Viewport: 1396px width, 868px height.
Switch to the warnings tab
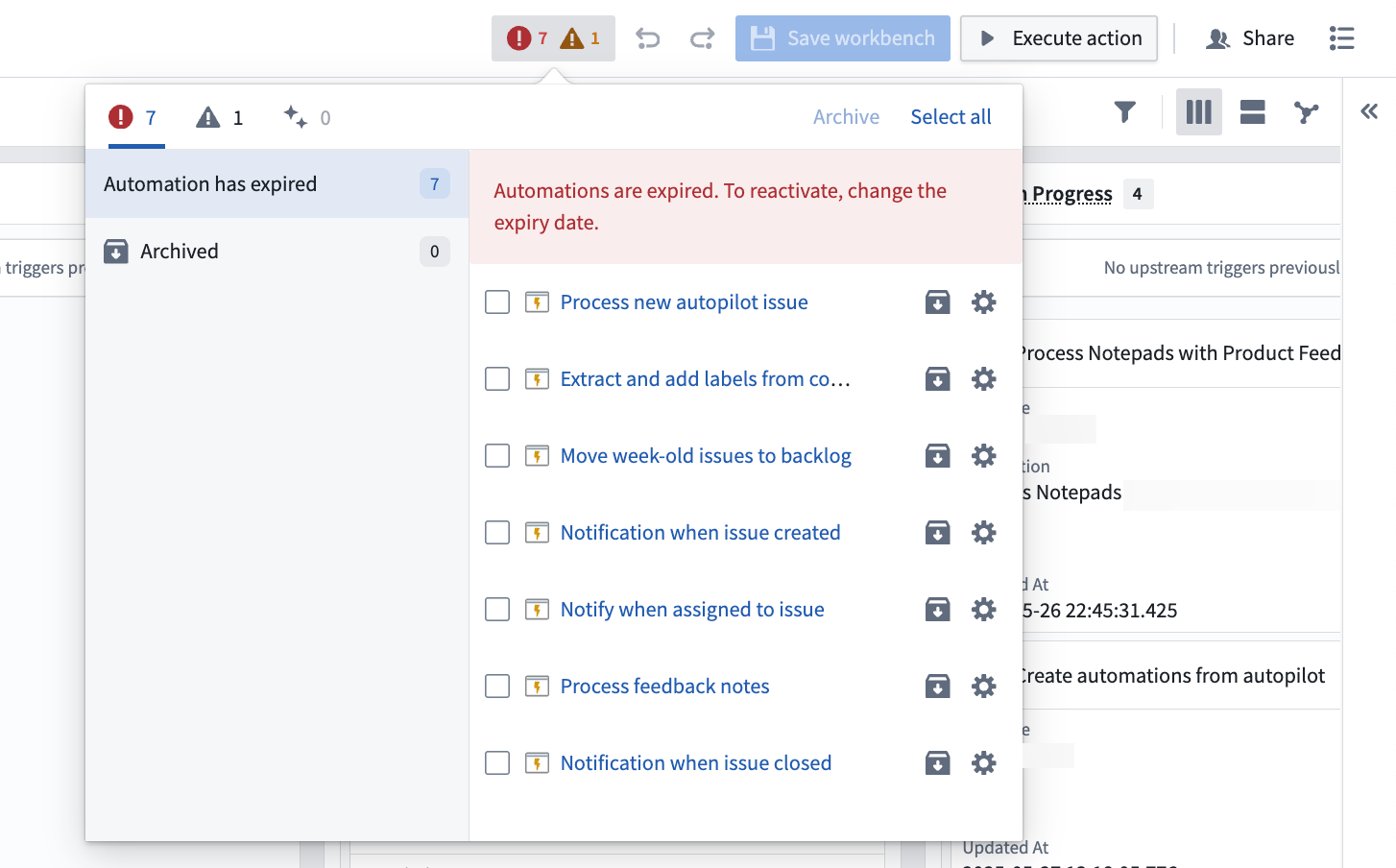(219, 116)
